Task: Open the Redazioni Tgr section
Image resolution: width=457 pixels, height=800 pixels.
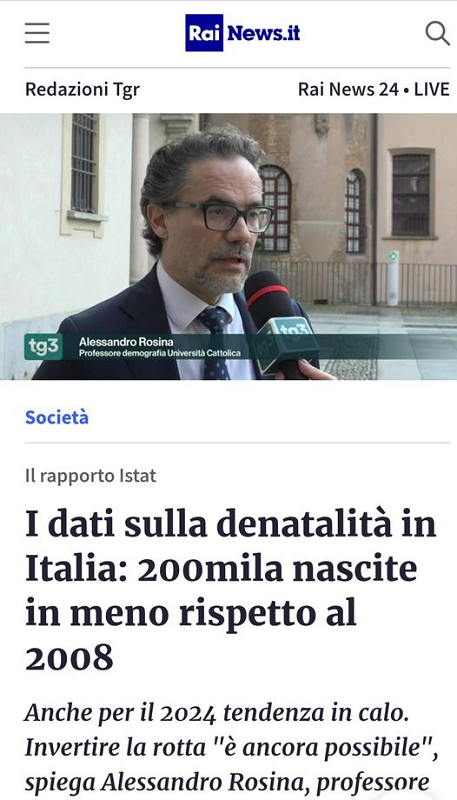Action: point(82,89)
